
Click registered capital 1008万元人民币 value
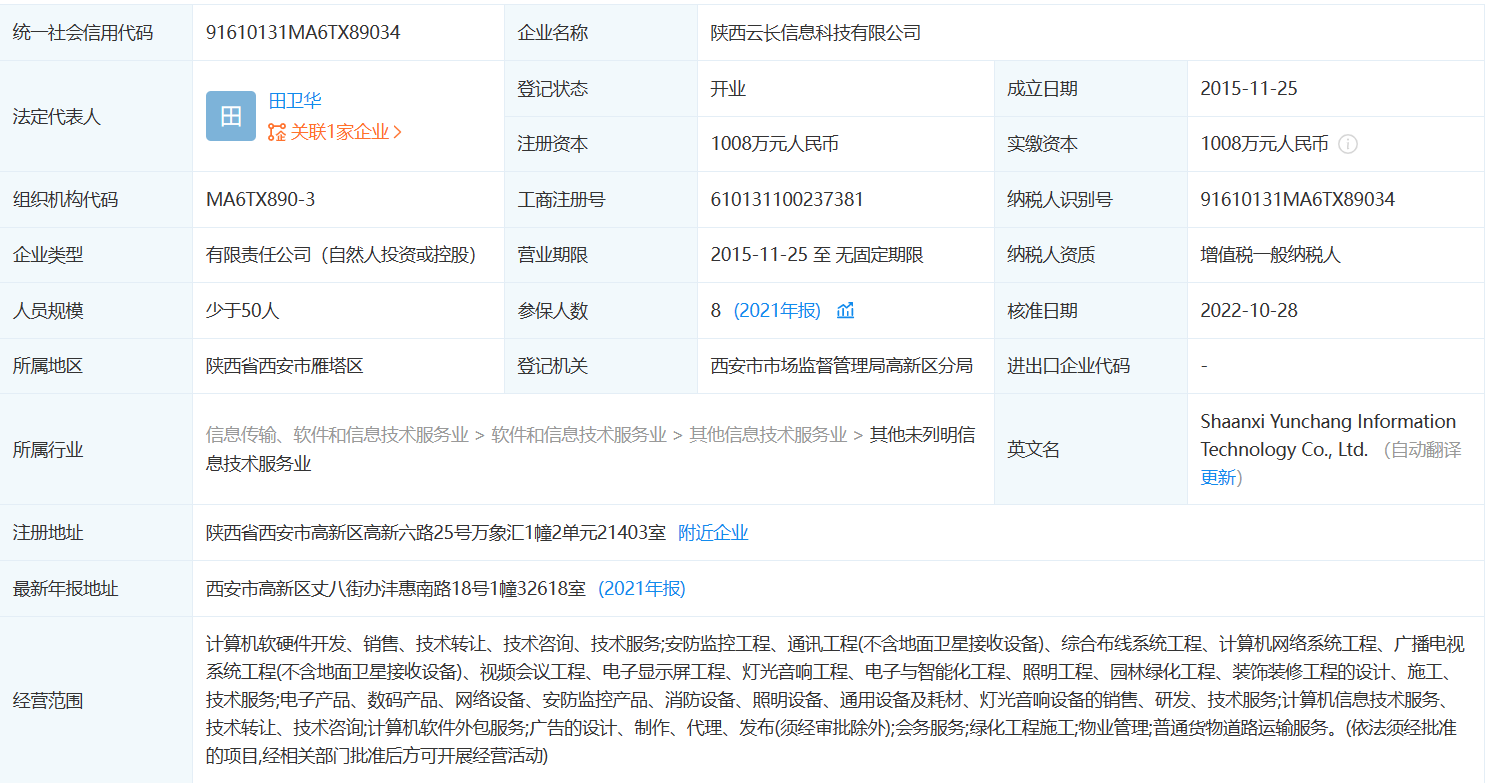click(x=775, y=144)
